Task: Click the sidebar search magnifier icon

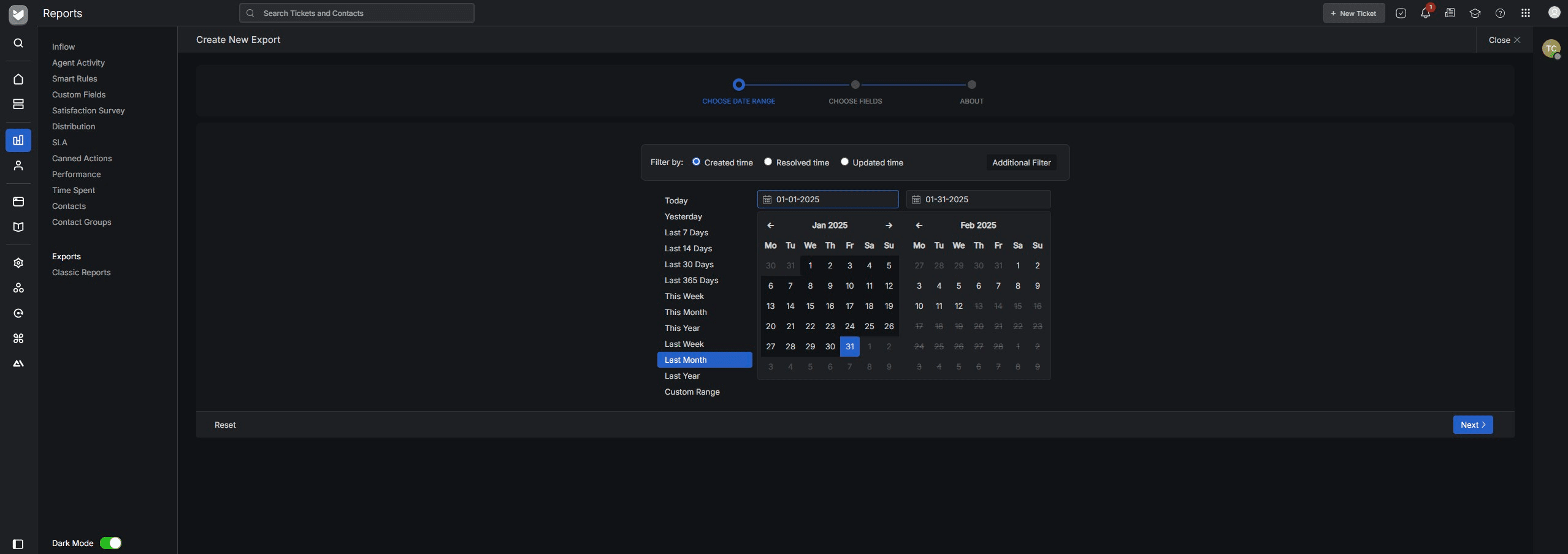Action: 18,43
